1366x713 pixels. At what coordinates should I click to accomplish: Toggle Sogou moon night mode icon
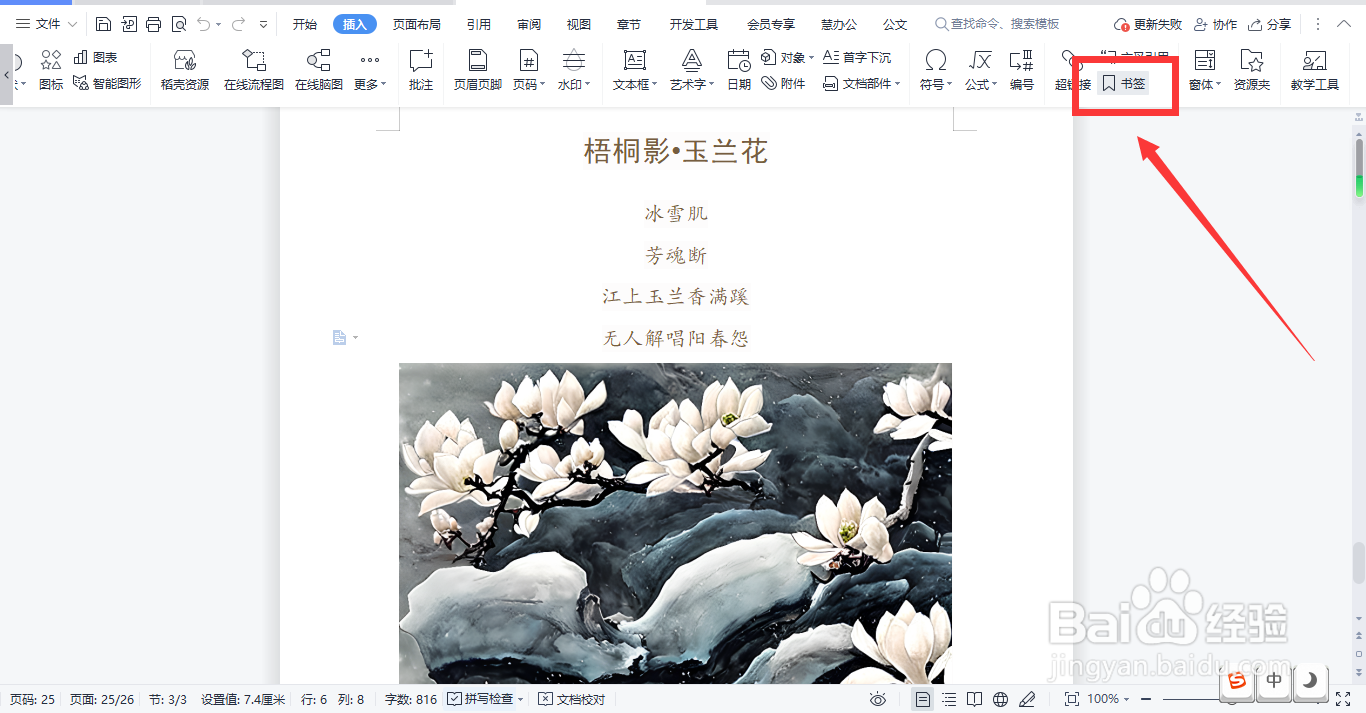(x=1310, y=681)
